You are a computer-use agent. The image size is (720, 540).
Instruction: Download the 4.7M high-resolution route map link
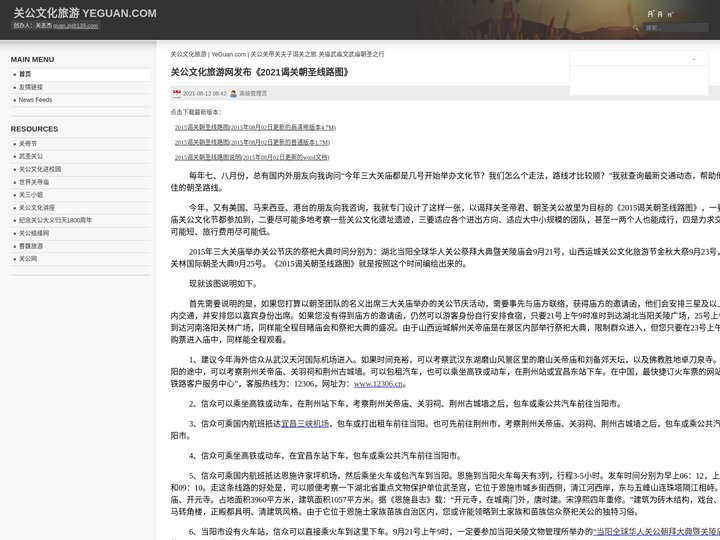tap(255, 128)
